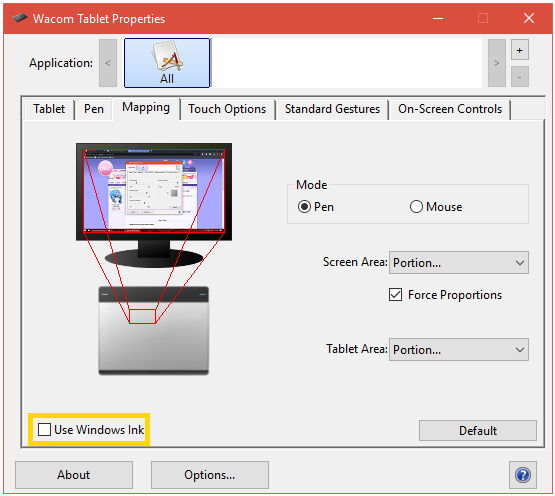Click the Wacom tablet title bar icon
The image size is (555, 496).
20,18
